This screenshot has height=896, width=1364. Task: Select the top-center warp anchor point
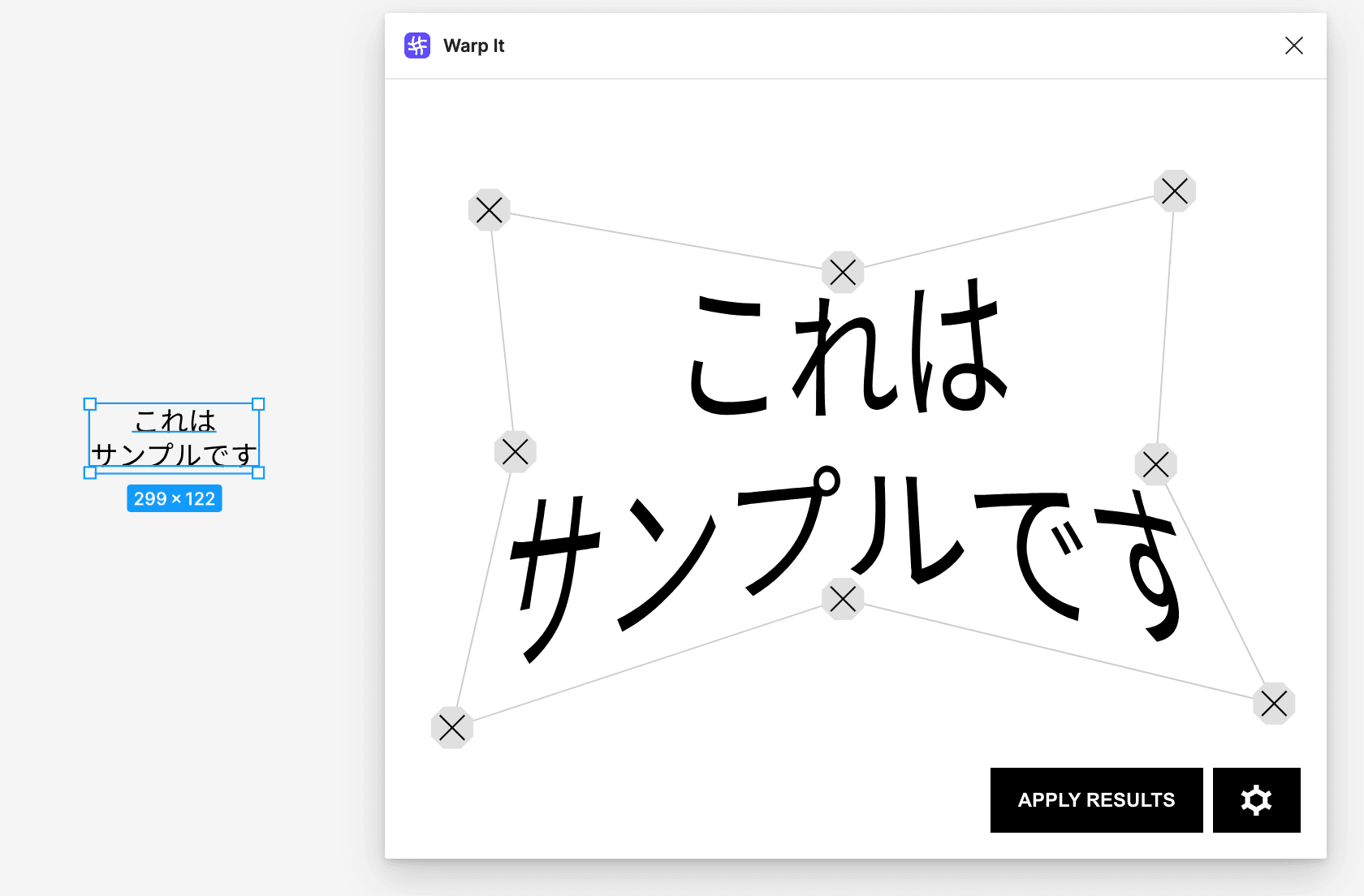842,273
